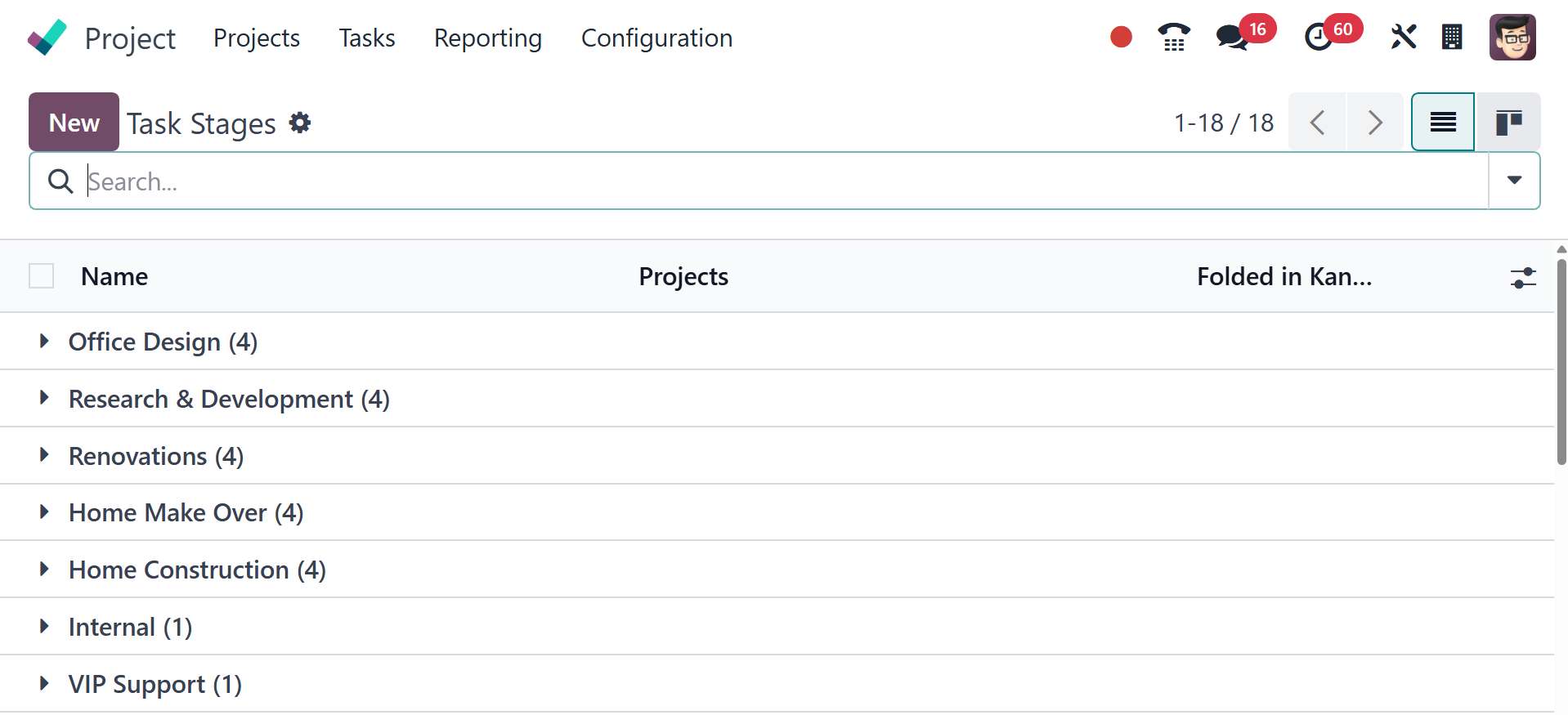Image resolution: width=1568 pixels, height=715 pixels.
Task: Expand the Research & Development group
Action: 45,399
